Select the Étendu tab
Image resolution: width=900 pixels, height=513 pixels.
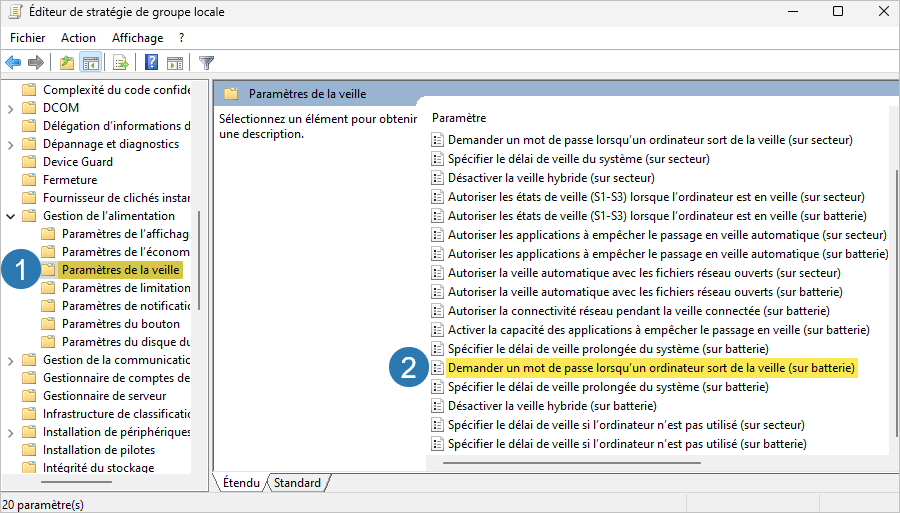(x=241, y=483)
